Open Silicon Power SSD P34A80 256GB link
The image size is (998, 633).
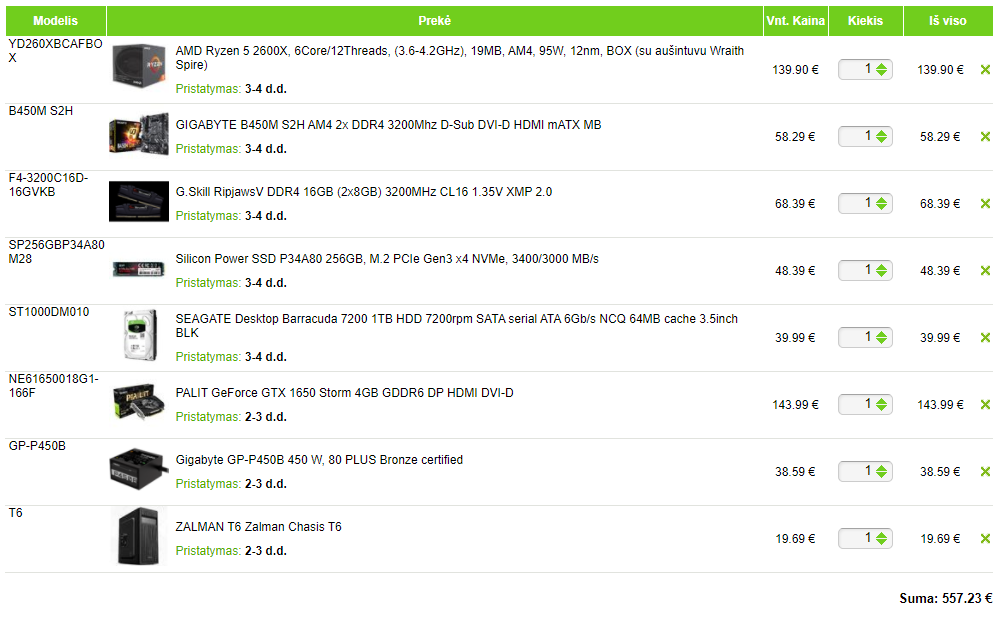point(387,259)
